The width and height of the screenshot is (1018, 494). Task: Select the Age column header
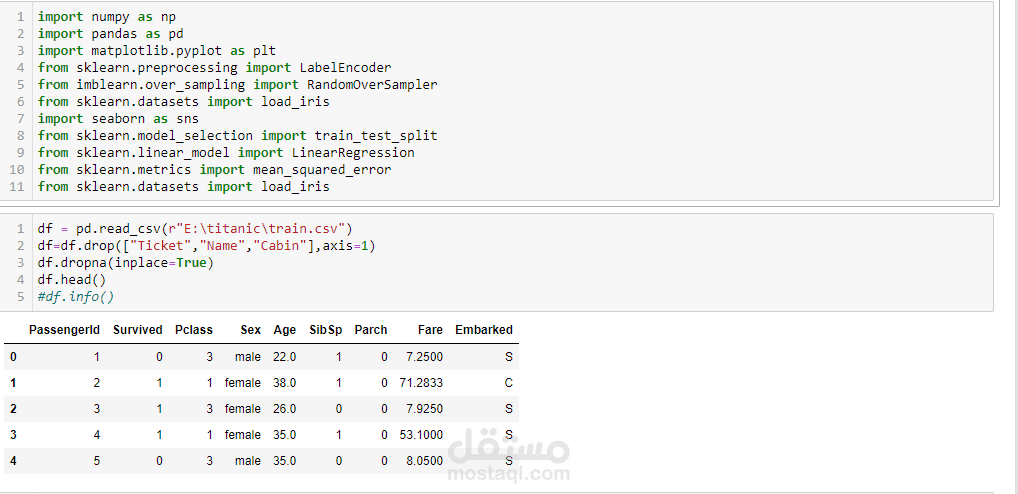pos(284,330)
